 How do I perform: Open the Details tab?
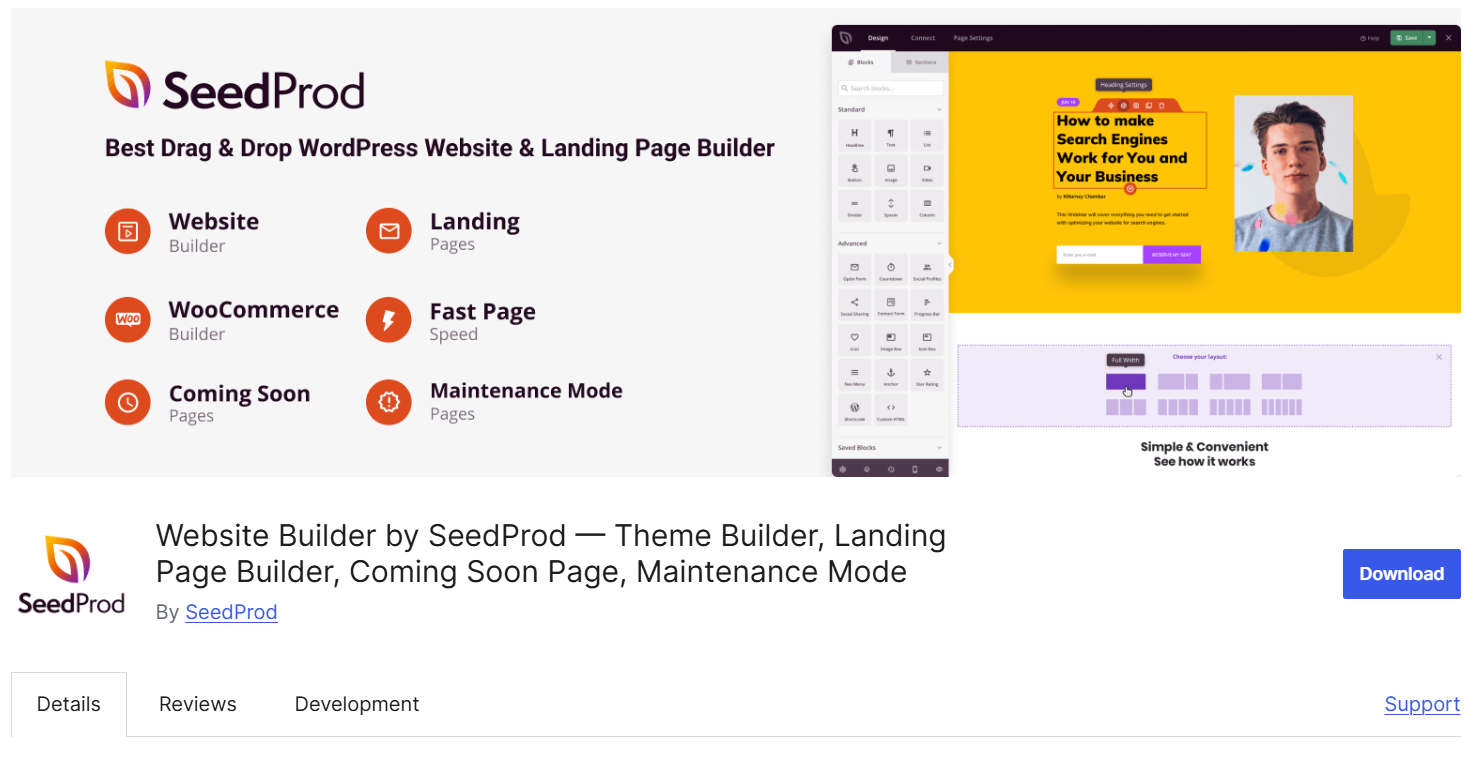(x=69, y=704)
